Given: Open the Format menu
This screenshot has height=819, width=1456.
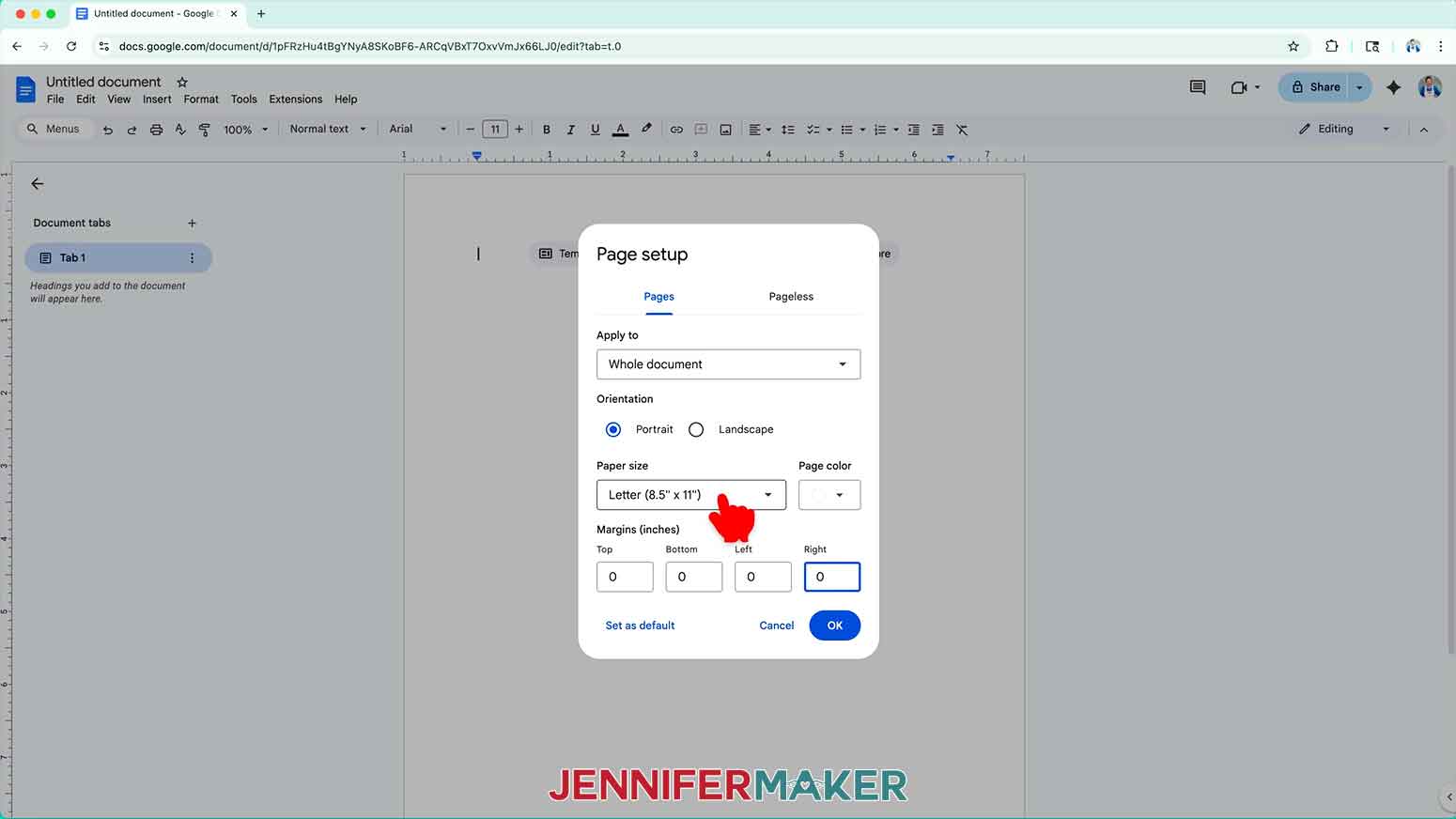Looking at the screenshot, I should coord(201,100).
